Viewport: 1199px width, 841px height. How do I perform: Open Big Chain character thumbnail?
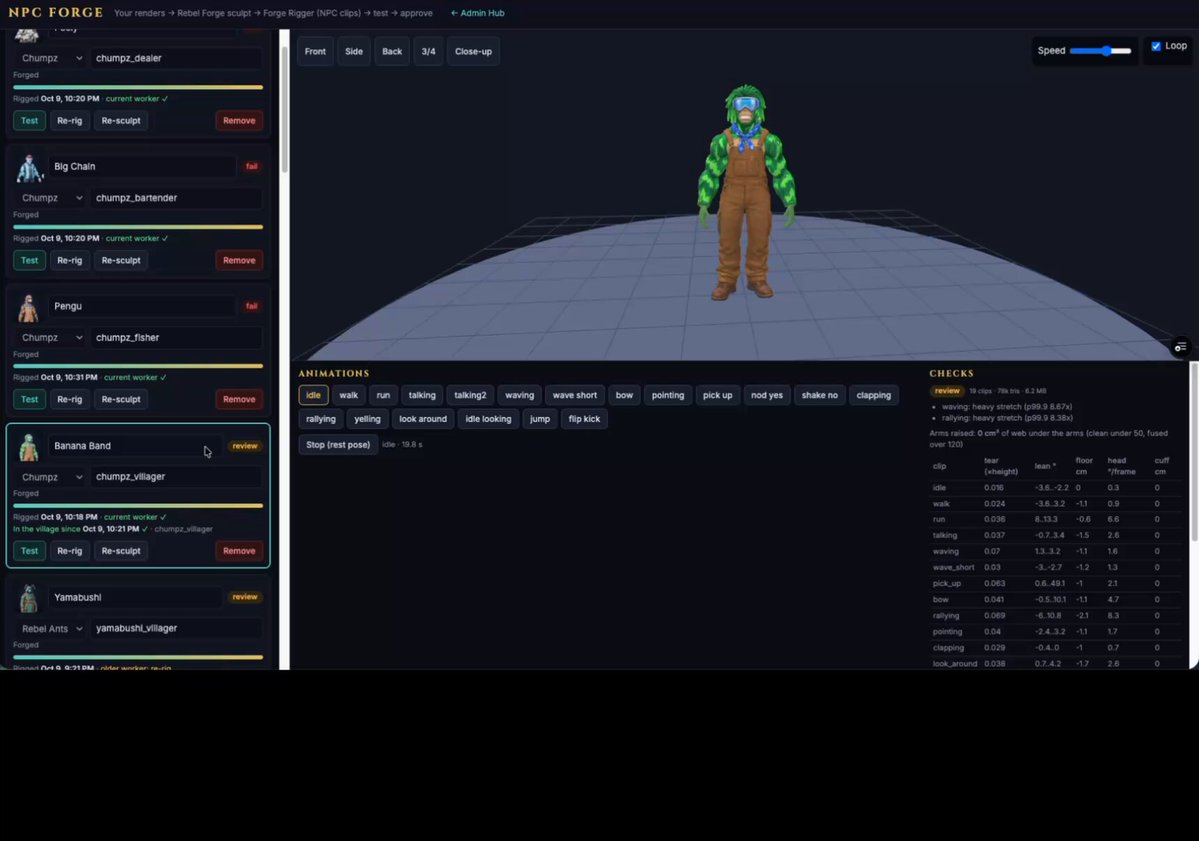[29, 167]
